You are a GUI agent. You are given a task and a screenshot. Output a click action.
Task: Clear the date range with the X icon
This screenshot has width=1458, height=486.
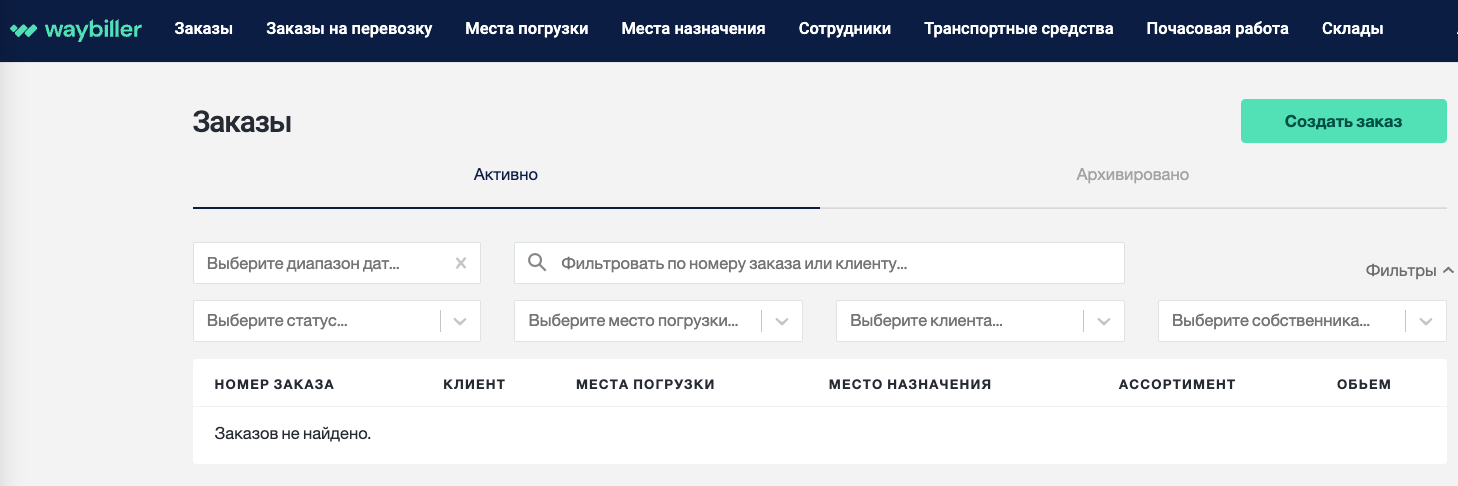coord(461,264)
